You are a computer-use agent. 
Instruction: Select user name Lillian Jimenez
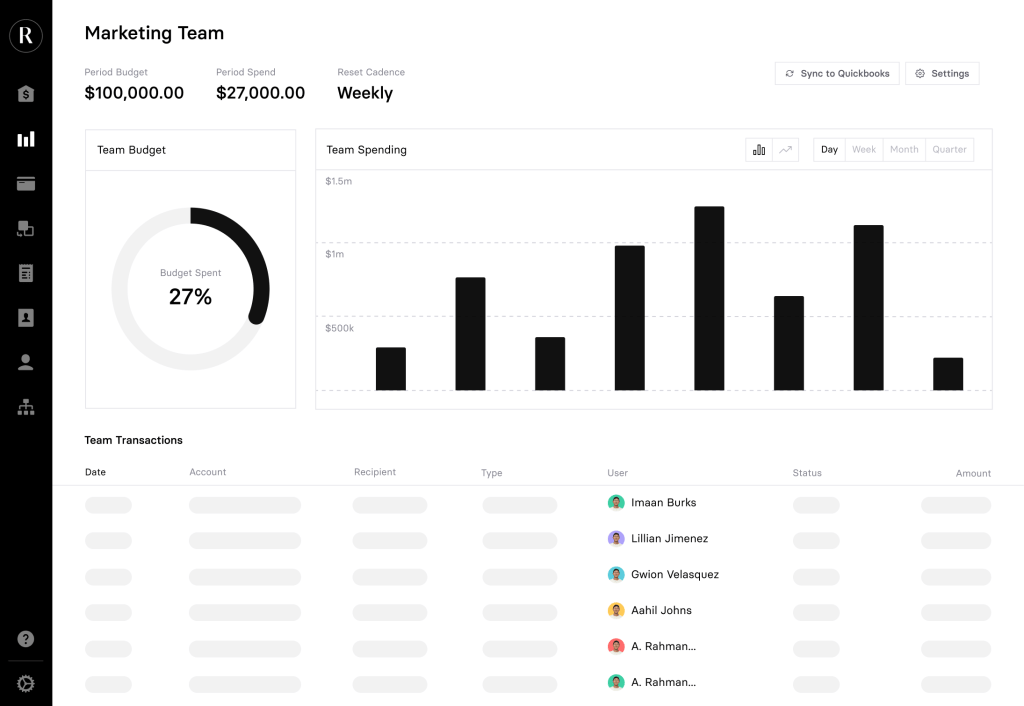(x=669, y=538)
